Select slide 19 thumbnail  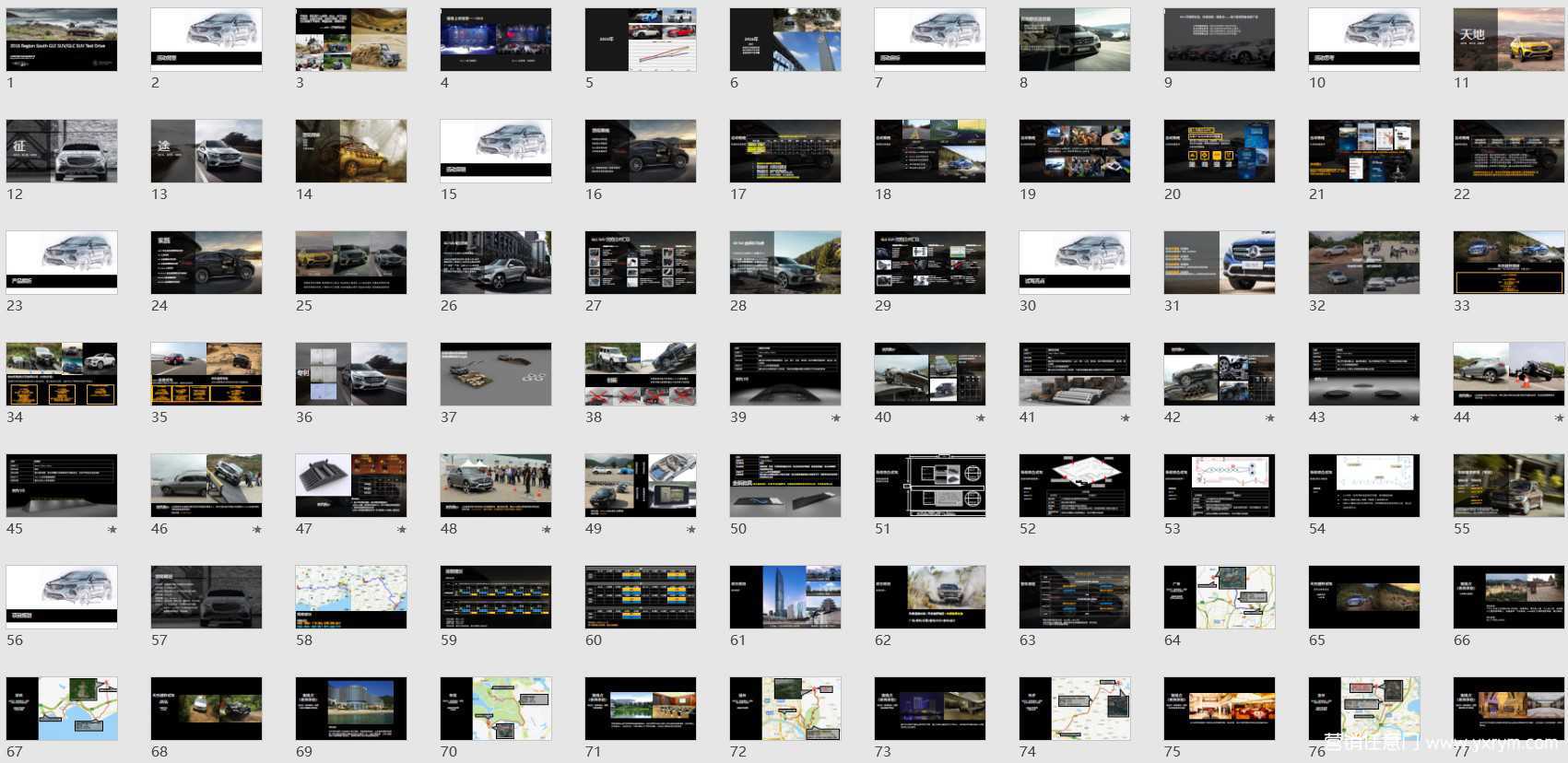(x=1075, y=151)
